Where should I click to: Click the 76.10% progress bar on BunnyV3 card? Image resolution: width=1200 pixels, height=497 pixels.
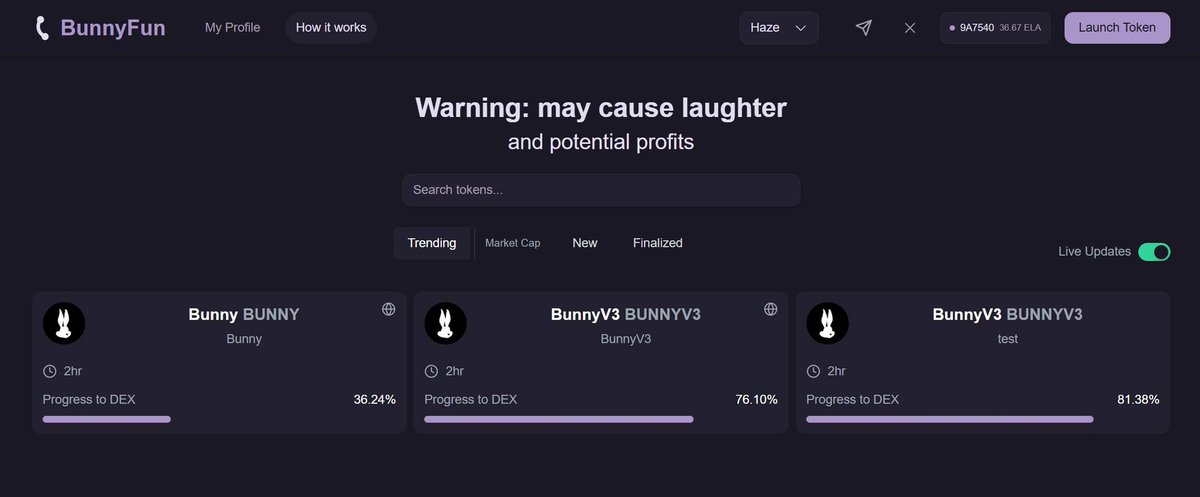601,419
